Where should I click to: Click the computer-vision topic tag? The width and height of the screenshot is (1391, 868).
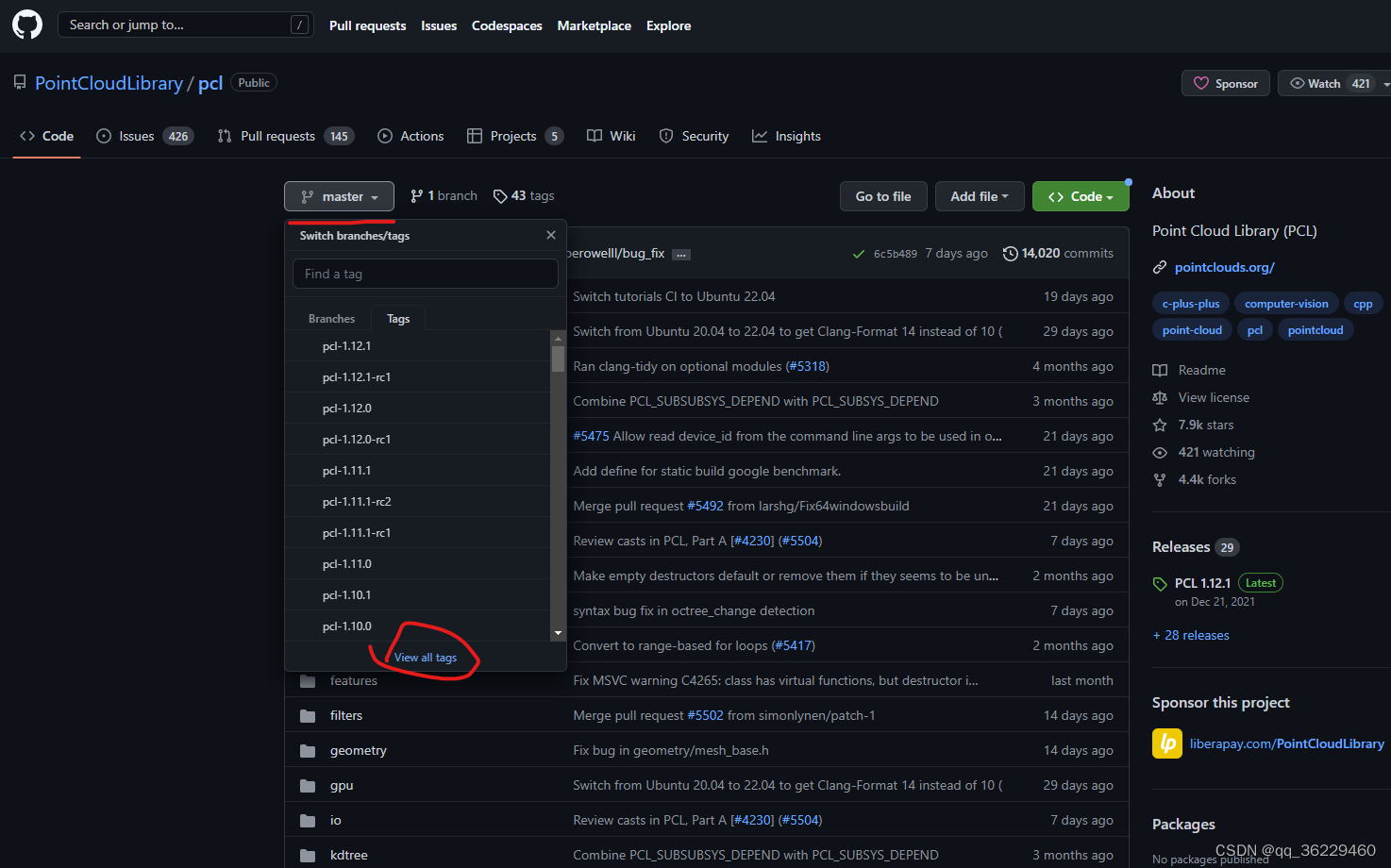coord(1286,304)
